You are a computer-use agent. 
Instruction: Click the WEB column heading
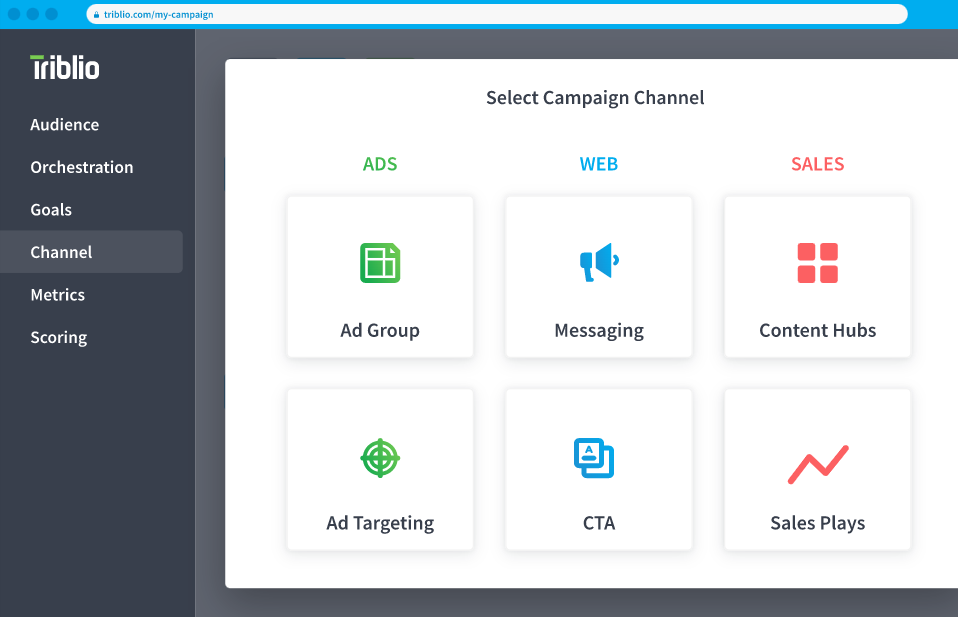coord(599,164)
